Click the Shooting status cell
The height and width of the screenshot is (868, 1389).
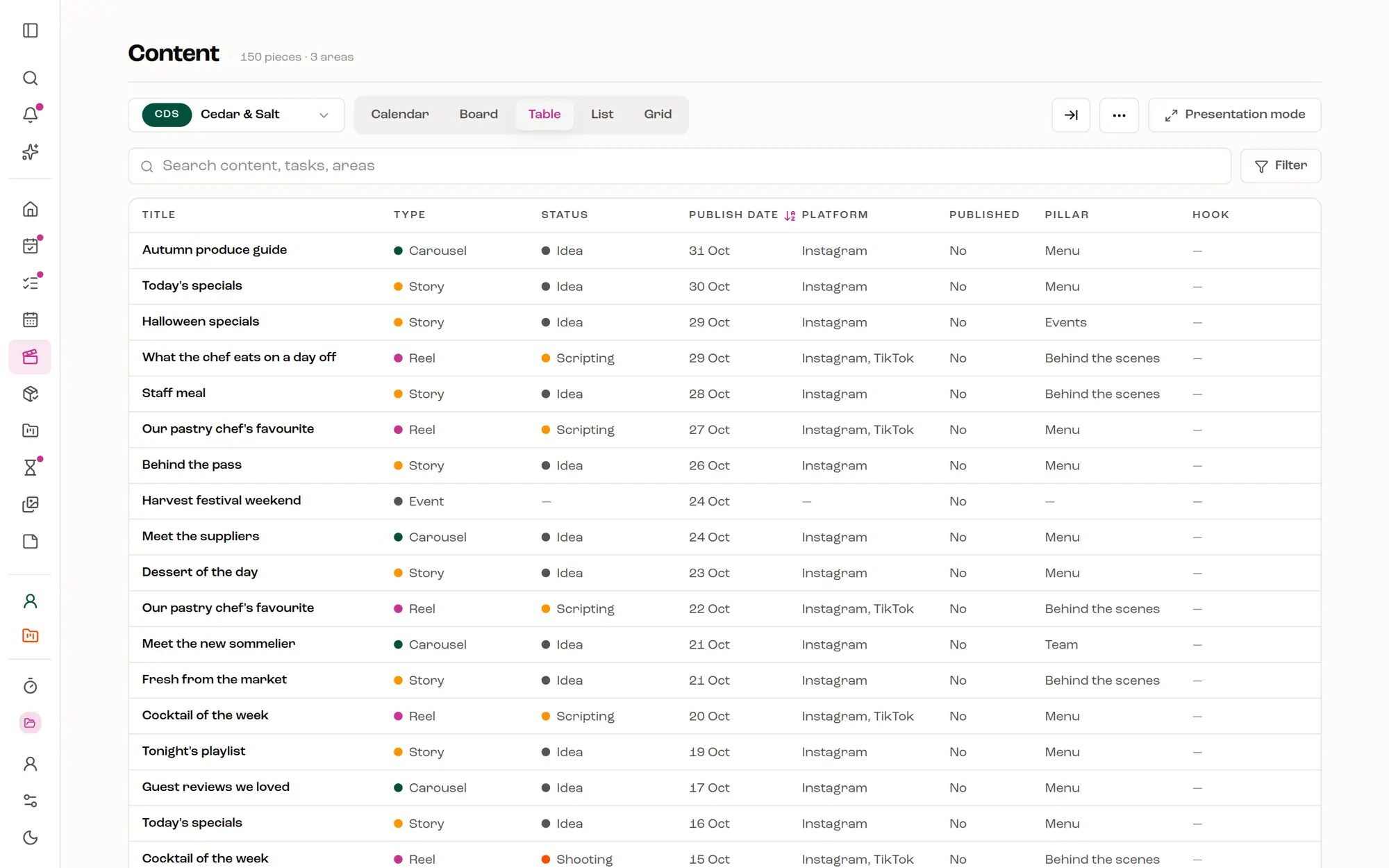click(x=577, y=860)
